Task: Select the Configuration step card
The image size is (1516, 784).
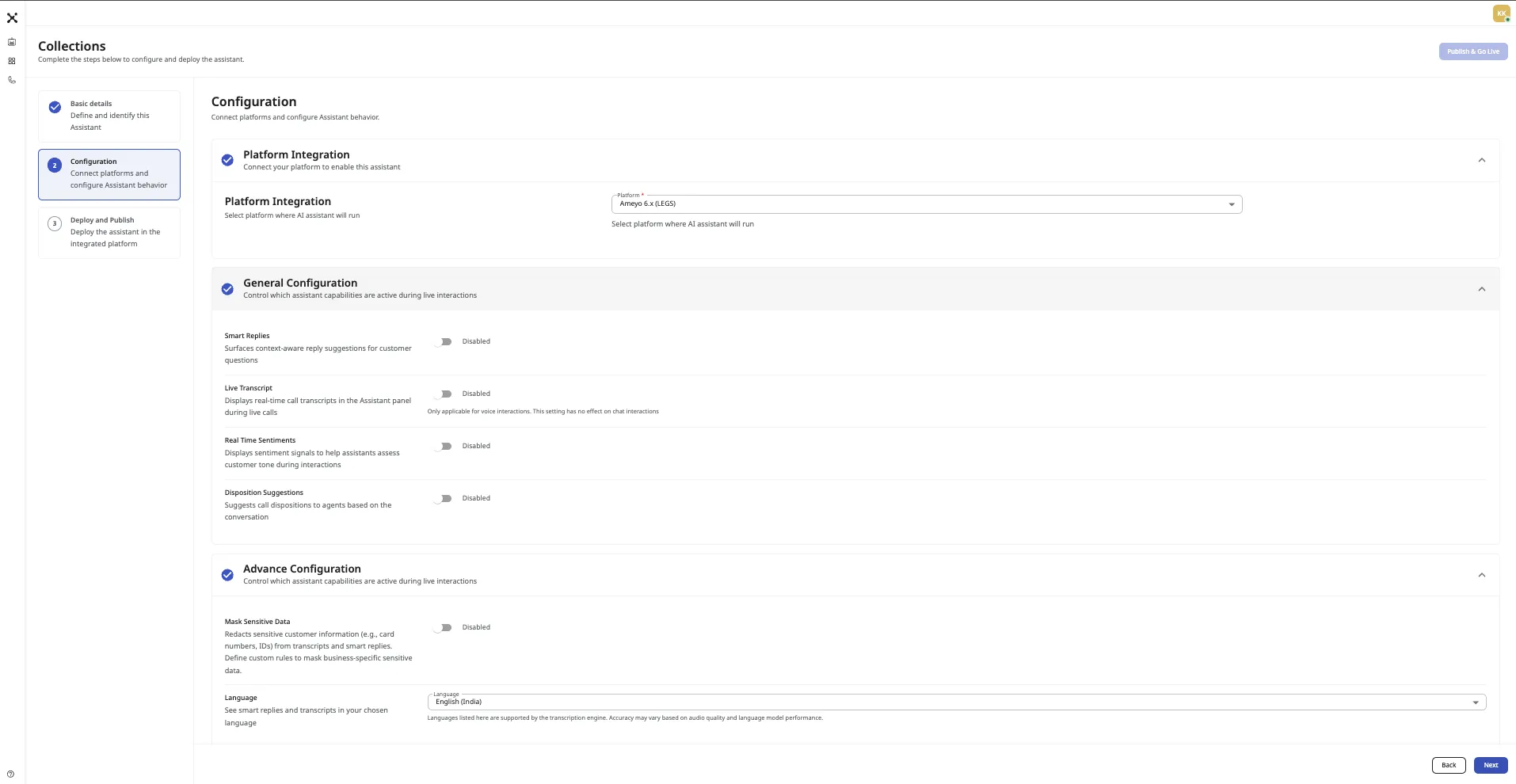Action: tap(109, 174)
